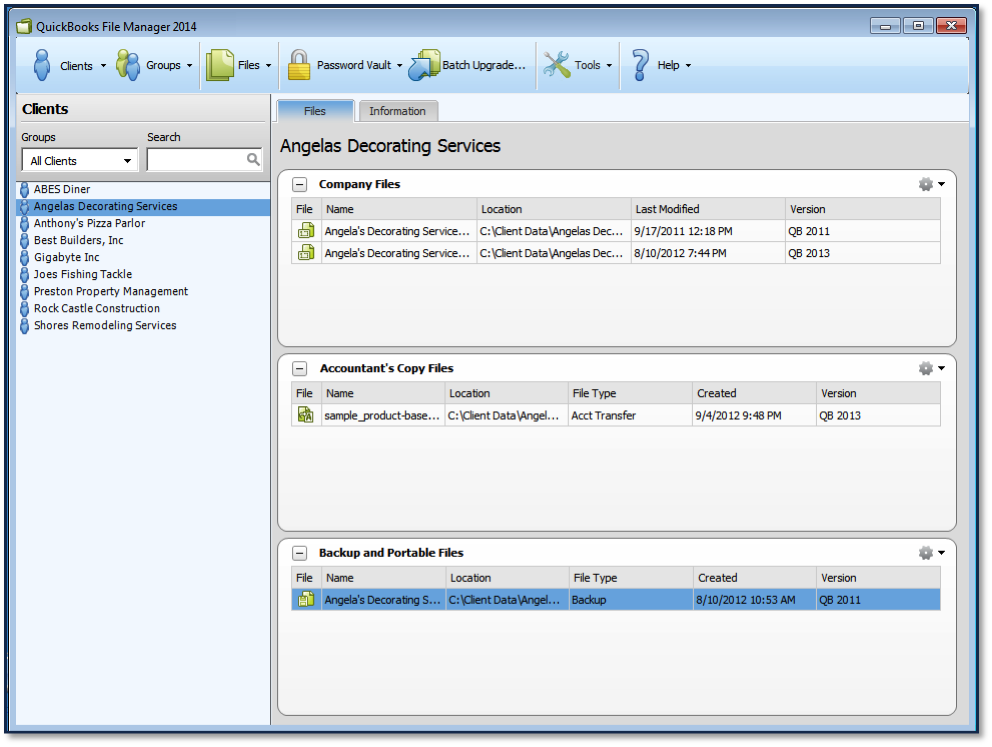Sort company files by Last Modified column
The image size is (992, 747).
708,209
